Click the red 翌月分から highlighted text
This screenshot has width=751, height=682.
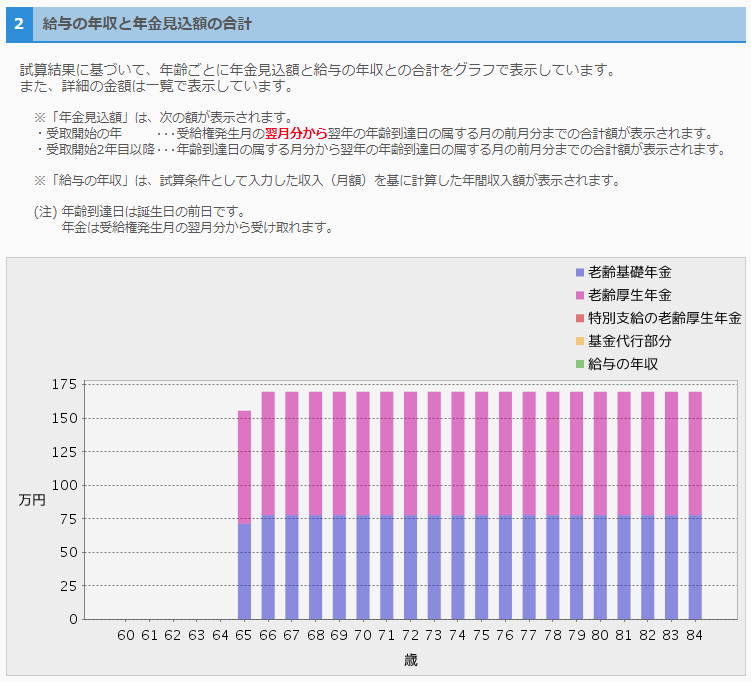296,133
